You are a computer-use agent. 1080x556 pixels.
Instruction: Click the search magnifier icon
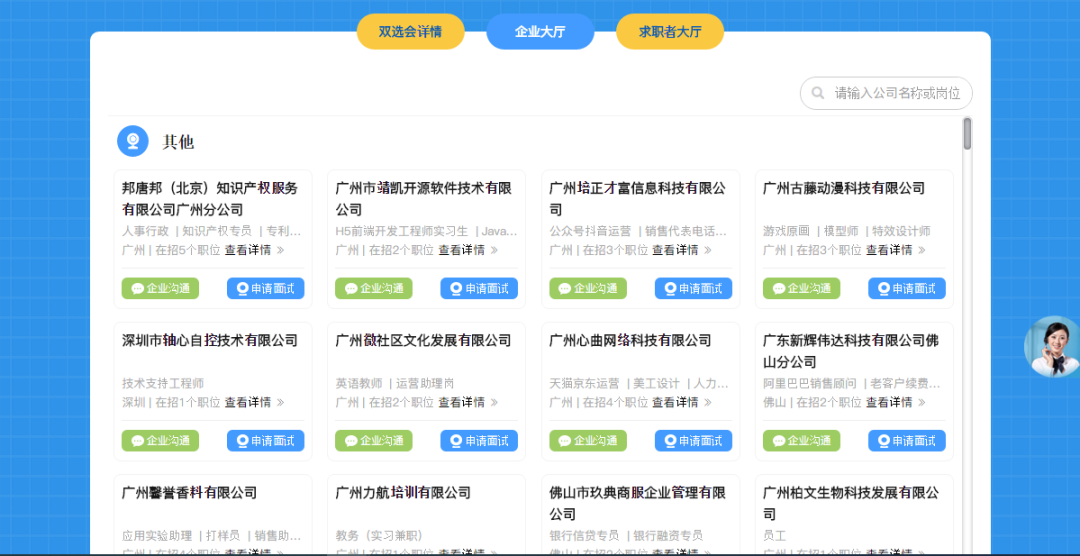point(818,93)
